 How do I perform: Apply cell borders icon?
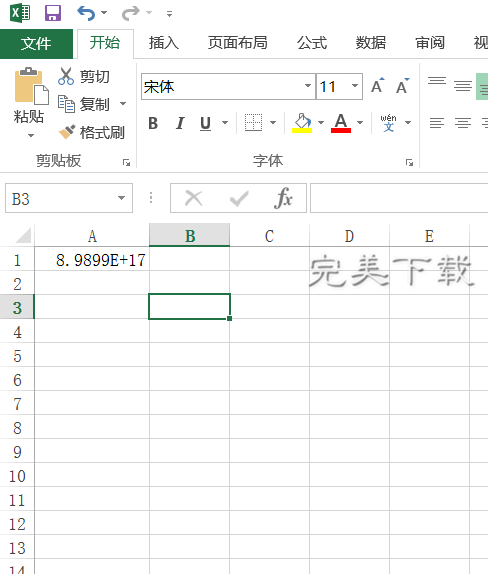(x=253, y=122)
